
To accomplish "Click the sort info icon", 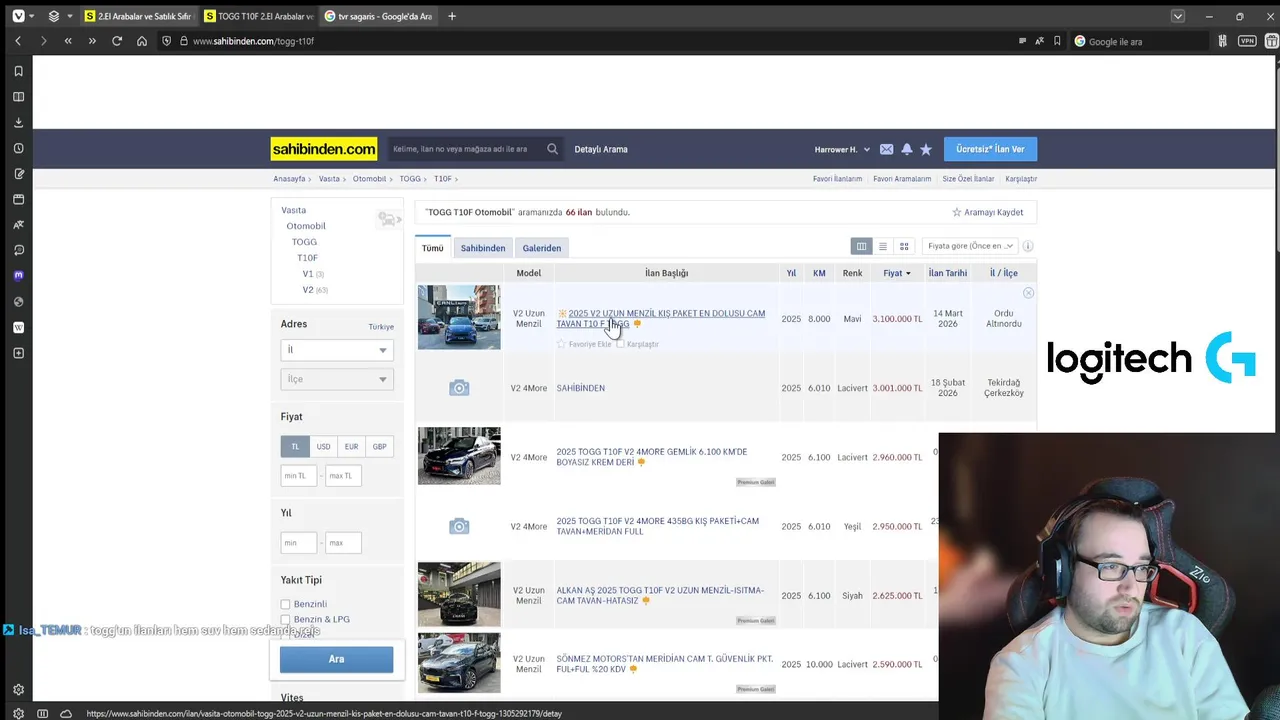I will [1028, 246].
